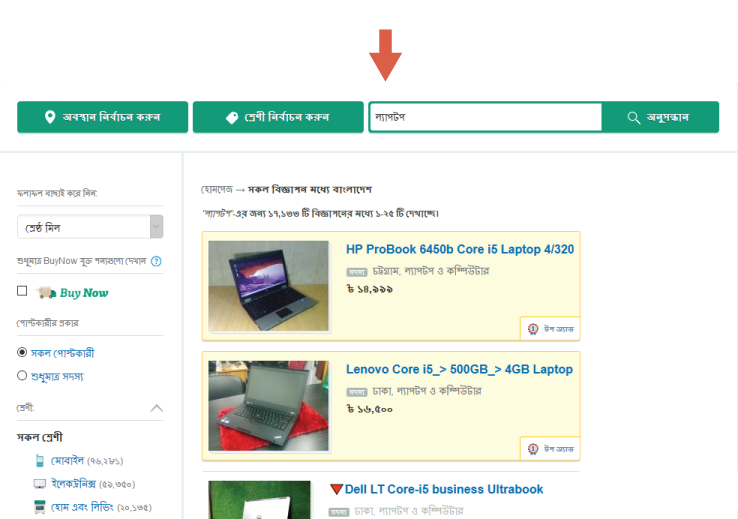Click the search text field with ল্যাপটপ

(x=486, y=117)
